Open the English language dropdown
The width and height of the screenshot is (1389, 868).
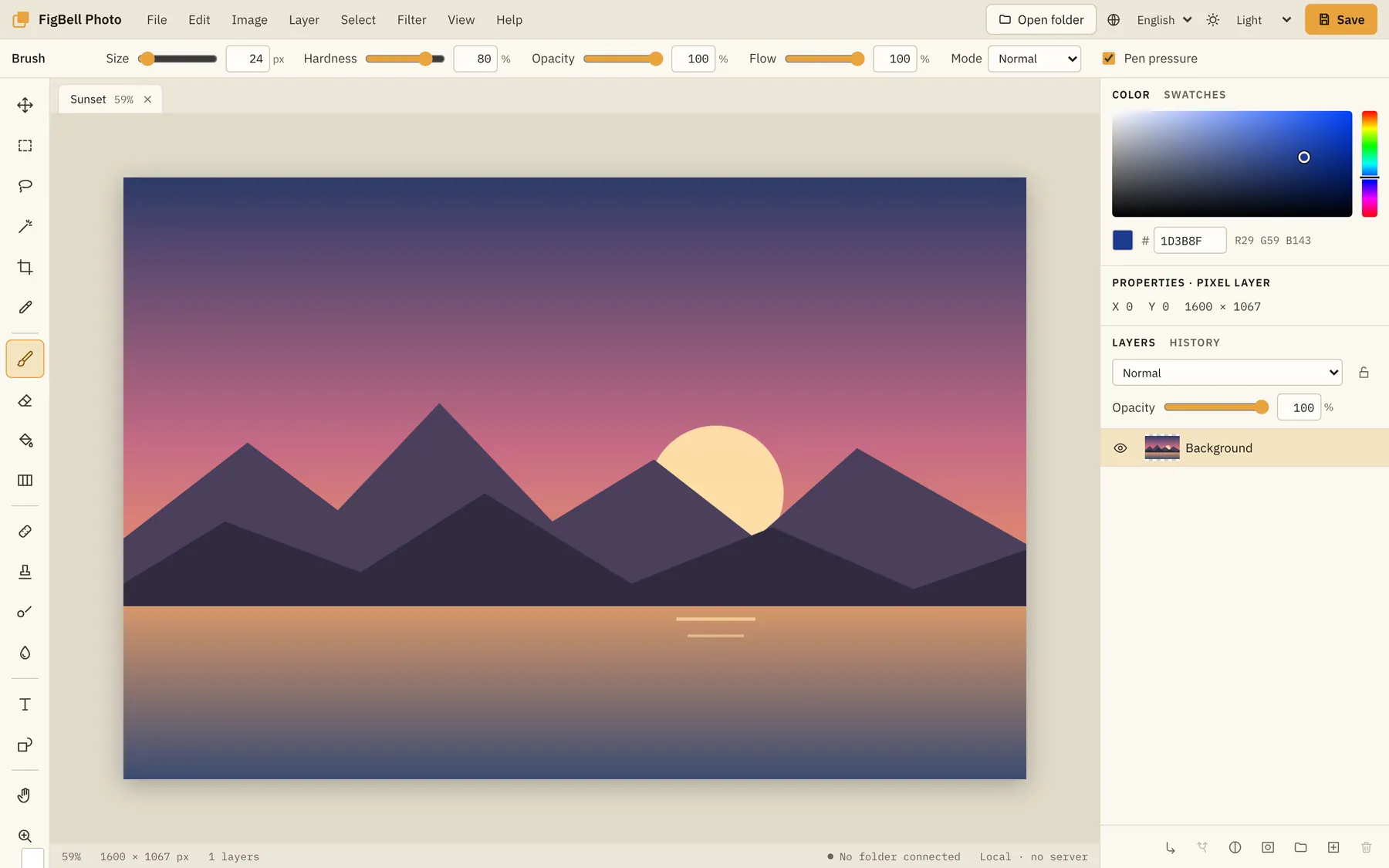(1164, 20)
